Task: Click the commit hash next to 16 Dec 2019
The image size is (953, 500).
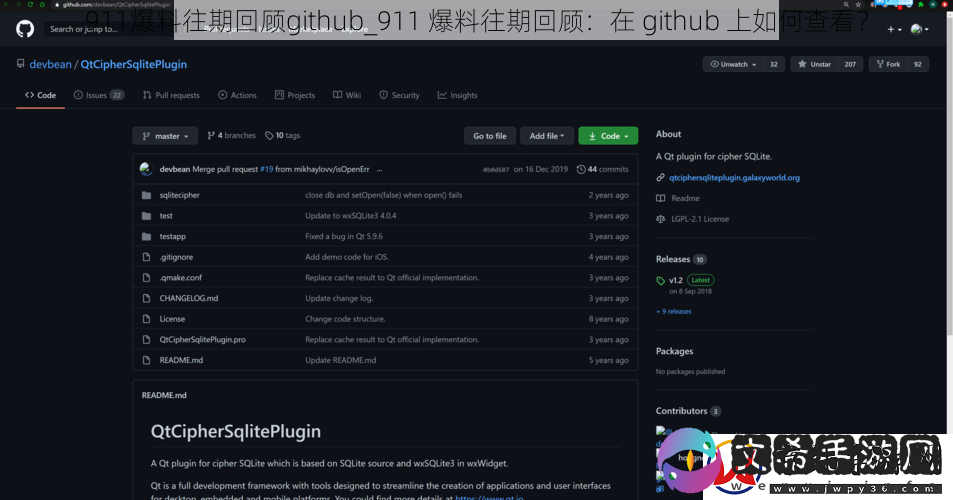Action: (x=496, y=170)
